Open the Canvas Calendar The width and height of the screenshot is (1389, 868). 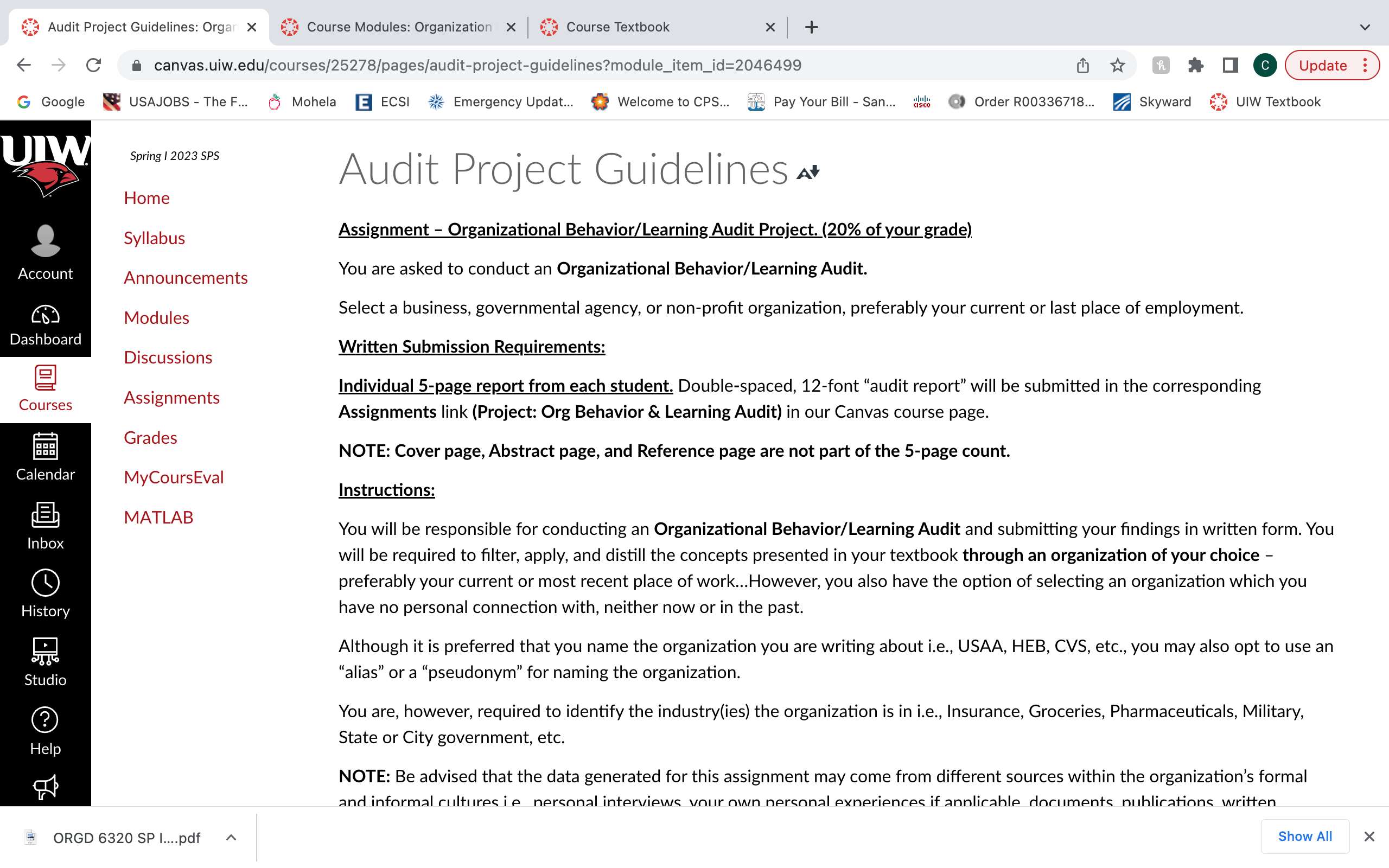coord(46,457)
